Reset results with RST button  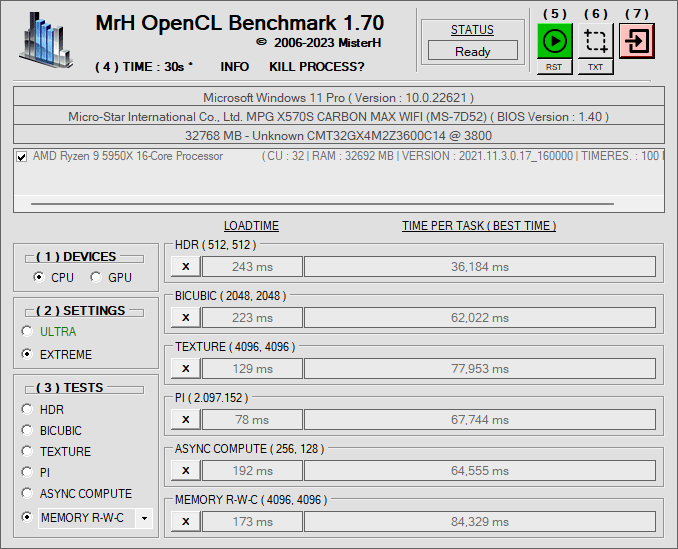(554, 67)
